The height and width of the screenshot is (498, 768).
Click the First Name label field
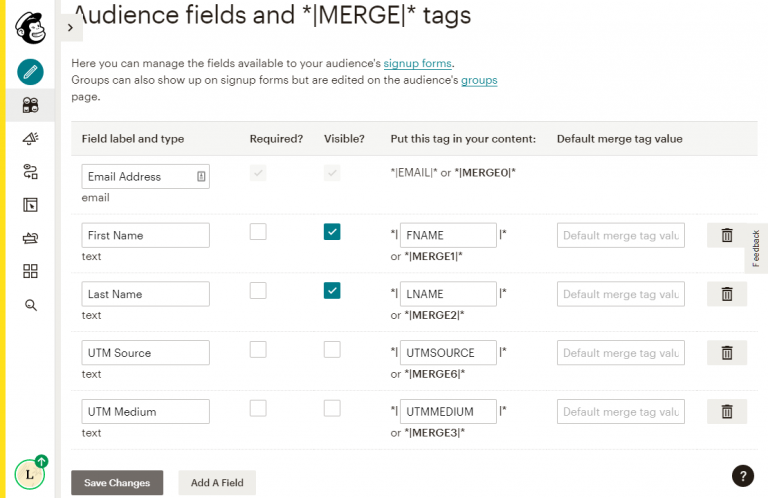click(145, 236)
